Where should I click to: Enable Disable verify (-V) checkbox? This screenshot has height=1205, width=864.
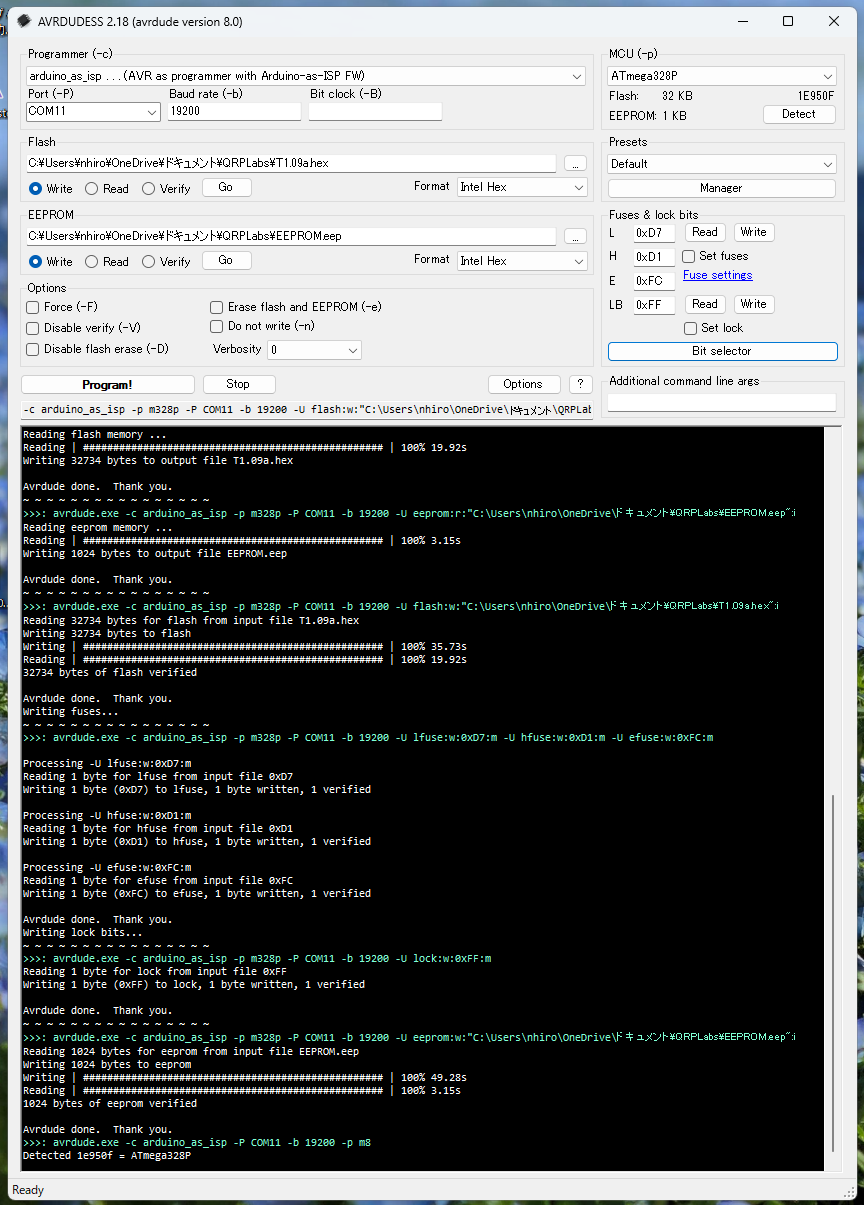33,328
